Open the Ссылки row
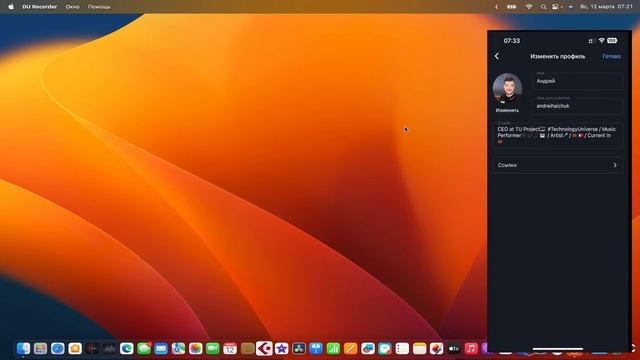The width and height of the screenshot is (640, 360). (x=558, y=165)
